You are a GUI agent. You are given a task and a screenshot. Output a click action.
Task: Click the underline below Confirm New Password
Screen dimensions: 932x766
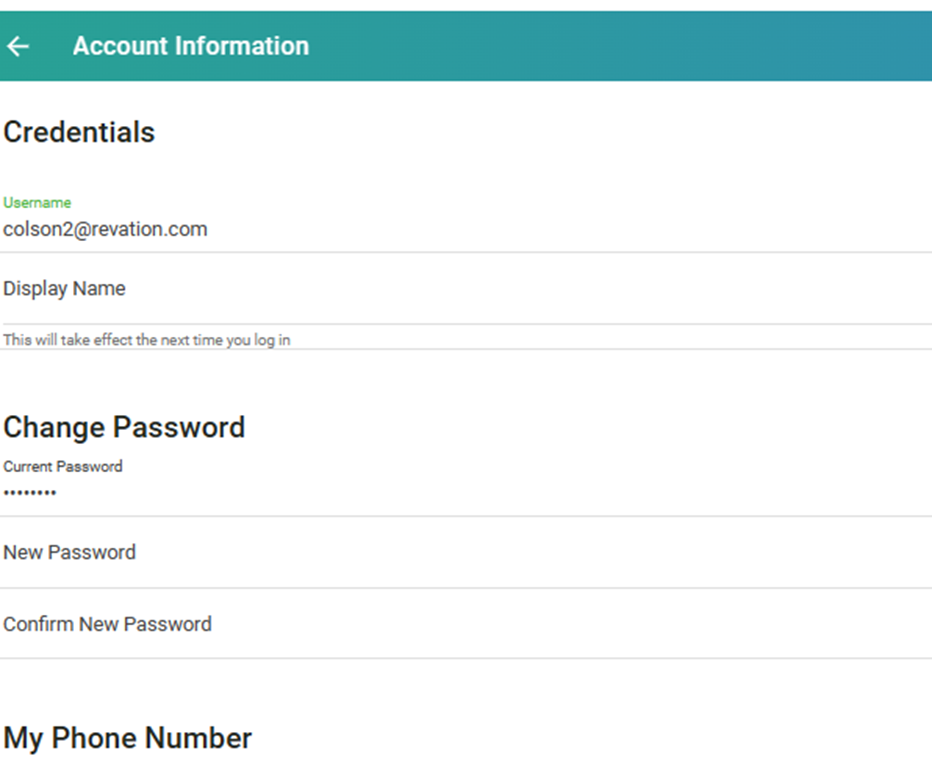(465, 658)
